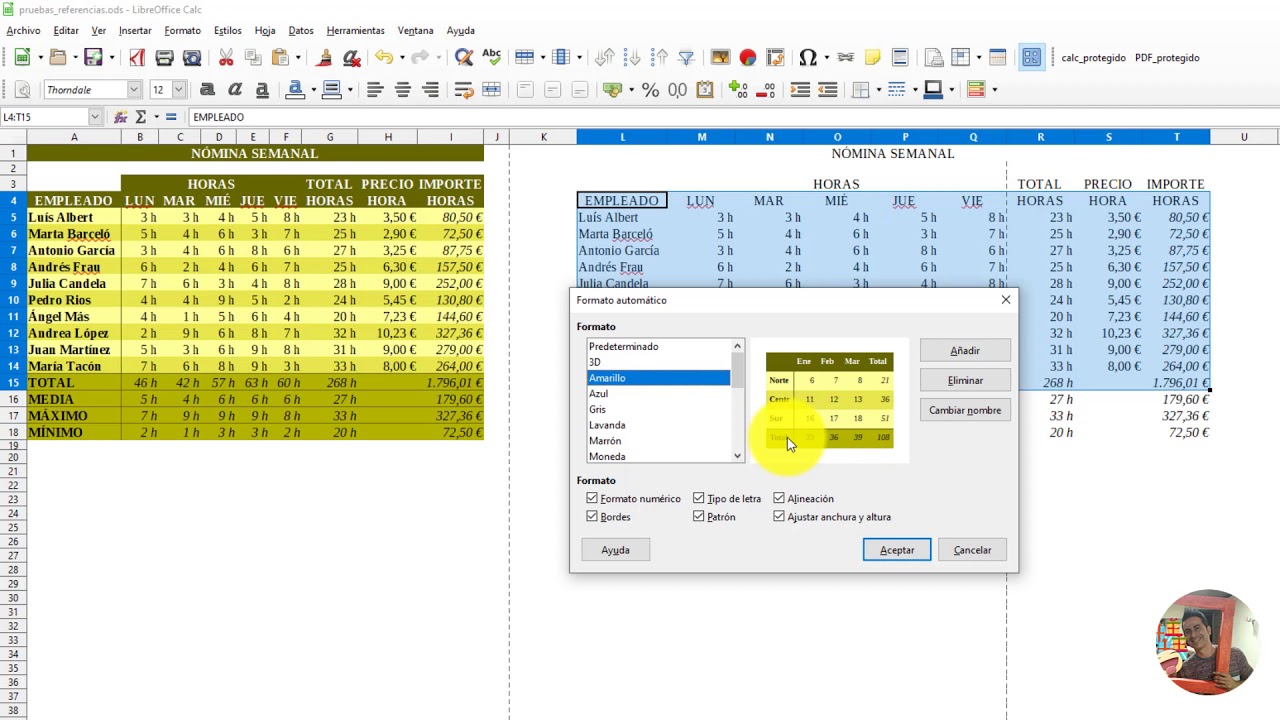Click the Print icon
The height and width of the screenshot is (720, 1280).
point(164,58)
